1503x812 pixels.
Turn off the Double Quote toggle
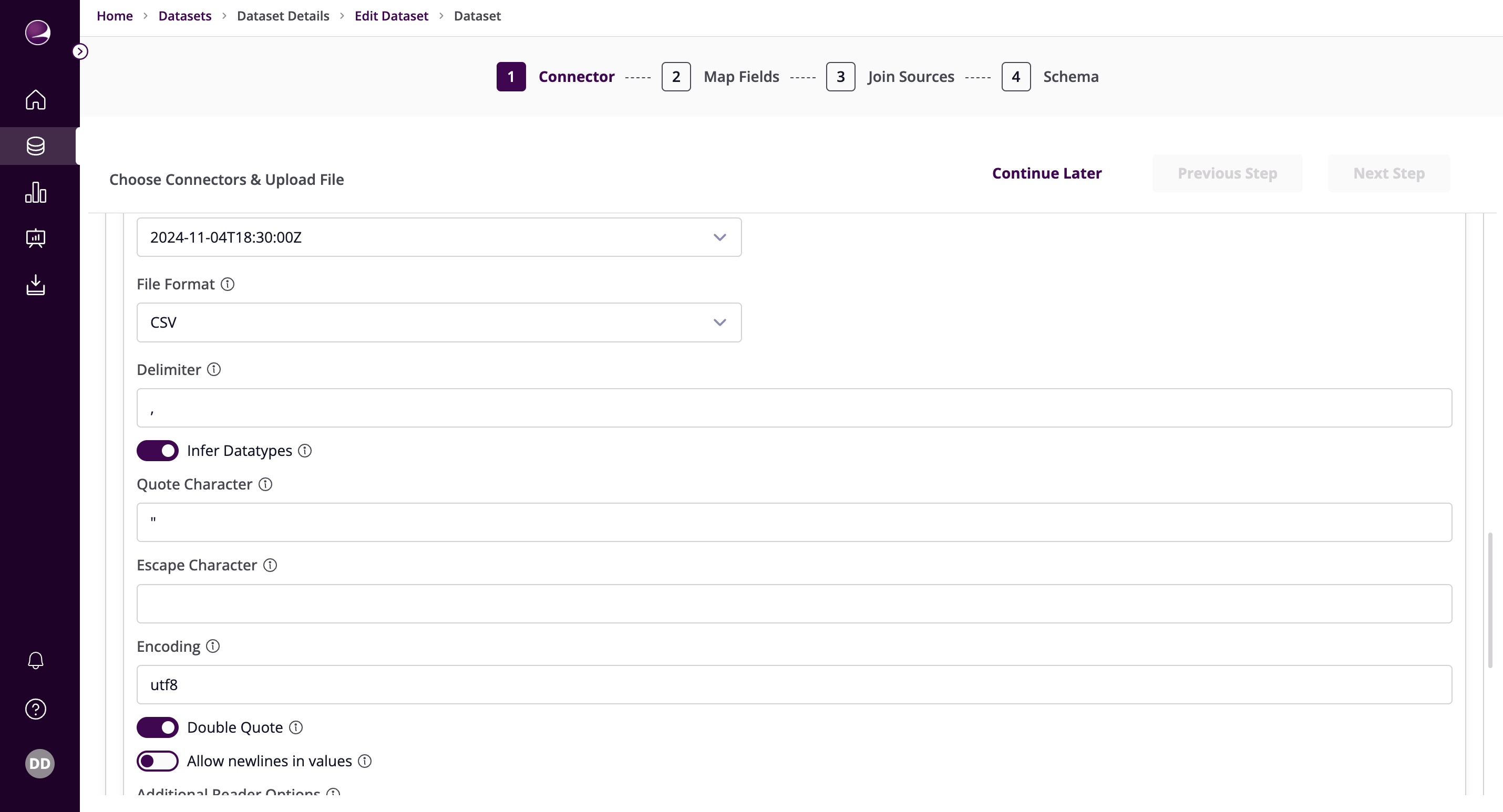point(158,727)
